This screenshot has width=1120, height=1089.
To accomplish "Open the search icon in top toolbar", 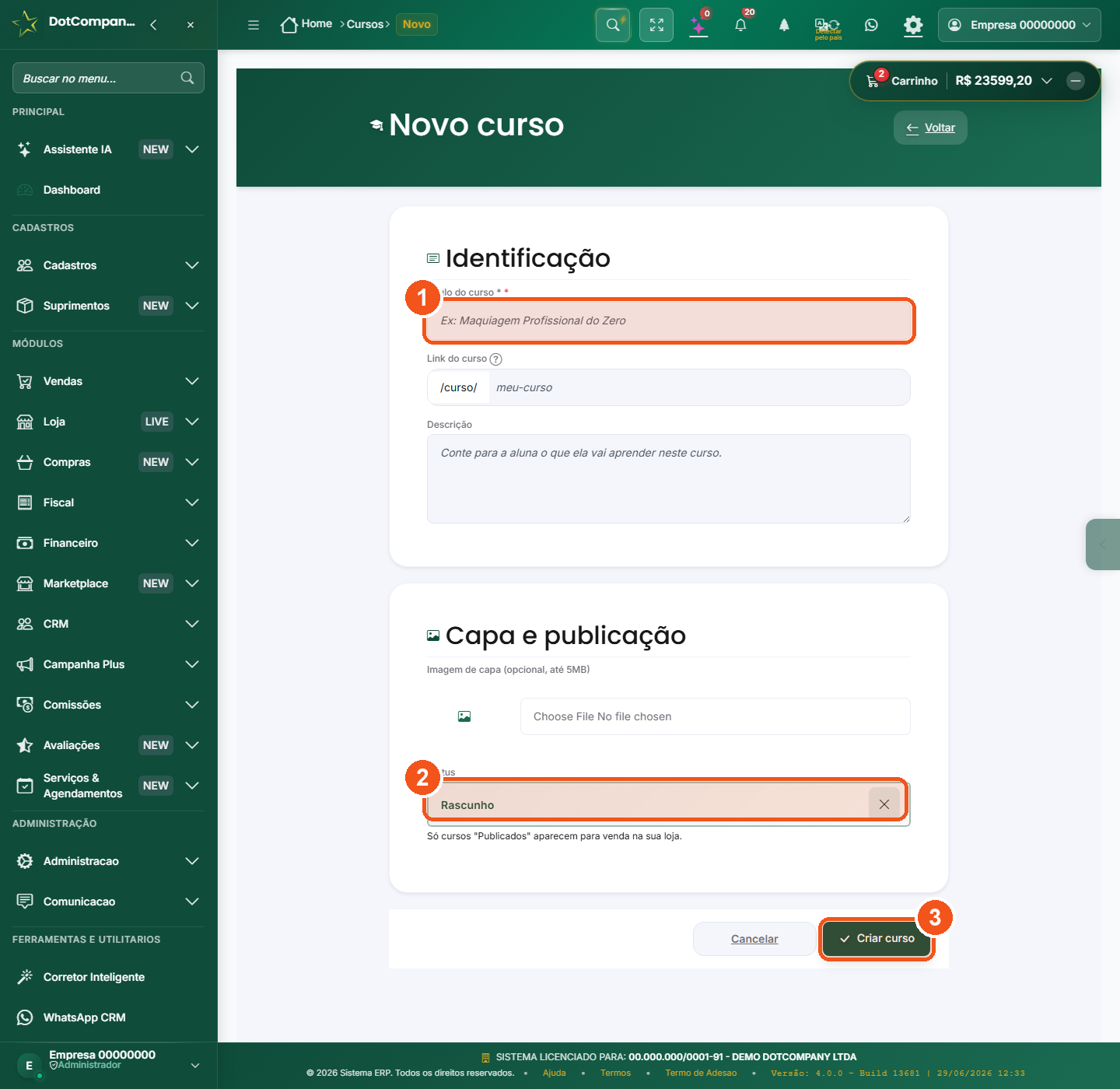I will [x=613, y=25].
